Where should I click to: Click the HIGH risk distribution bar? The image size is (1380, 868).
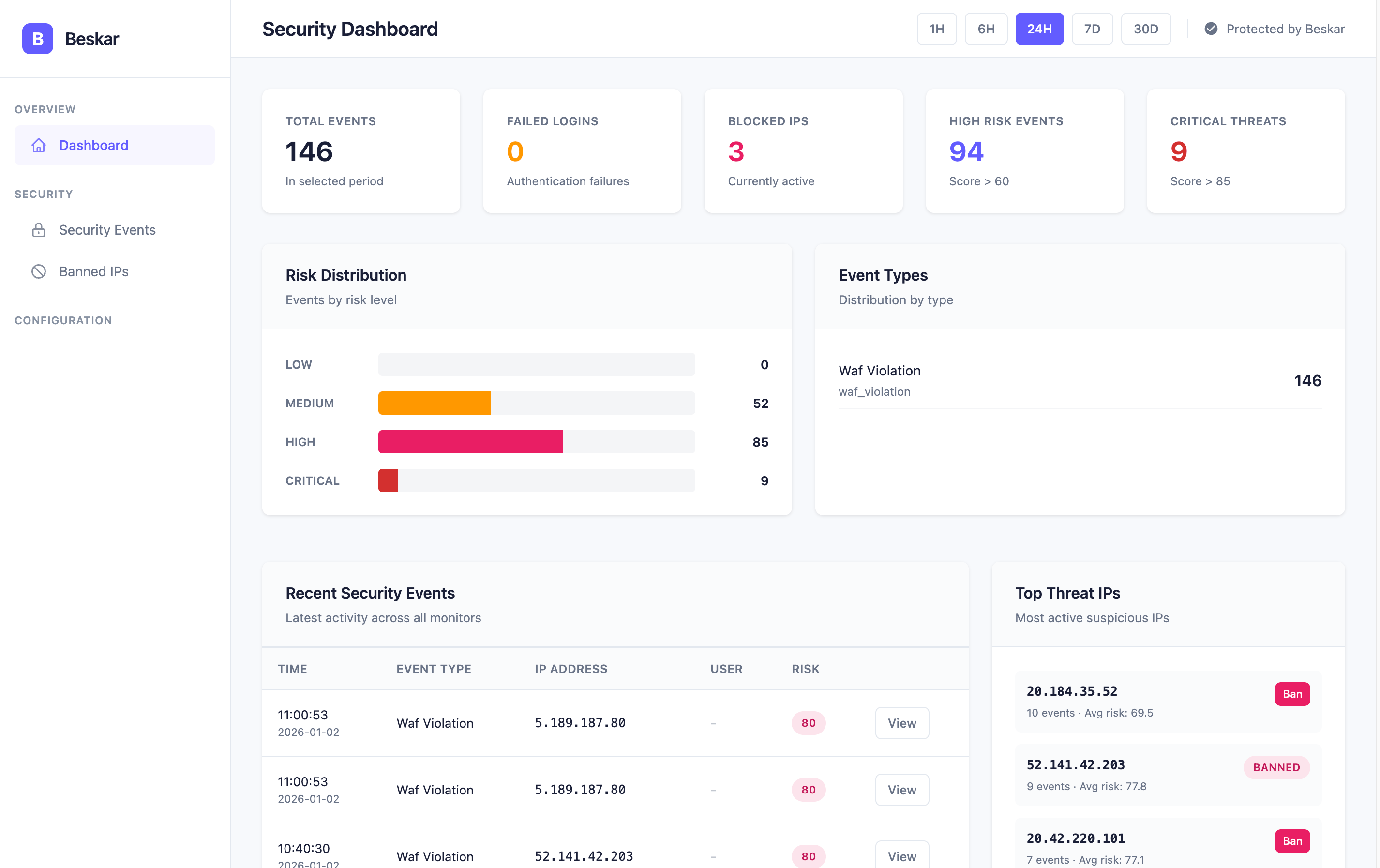[x=470, y=442]
